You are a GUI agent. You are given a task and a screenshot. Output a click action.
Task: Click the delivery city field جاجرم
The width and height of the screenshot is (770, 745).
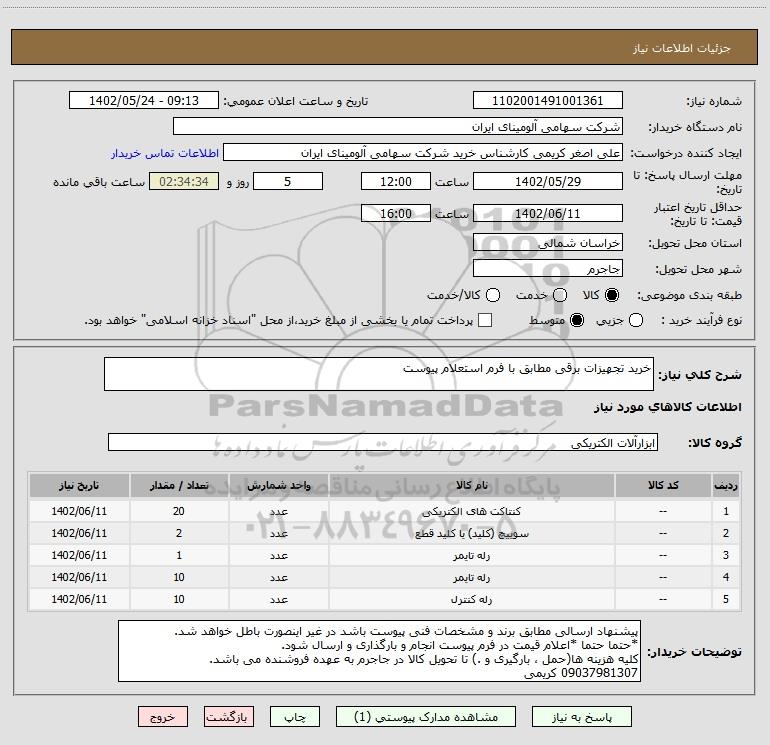point(548,268)
